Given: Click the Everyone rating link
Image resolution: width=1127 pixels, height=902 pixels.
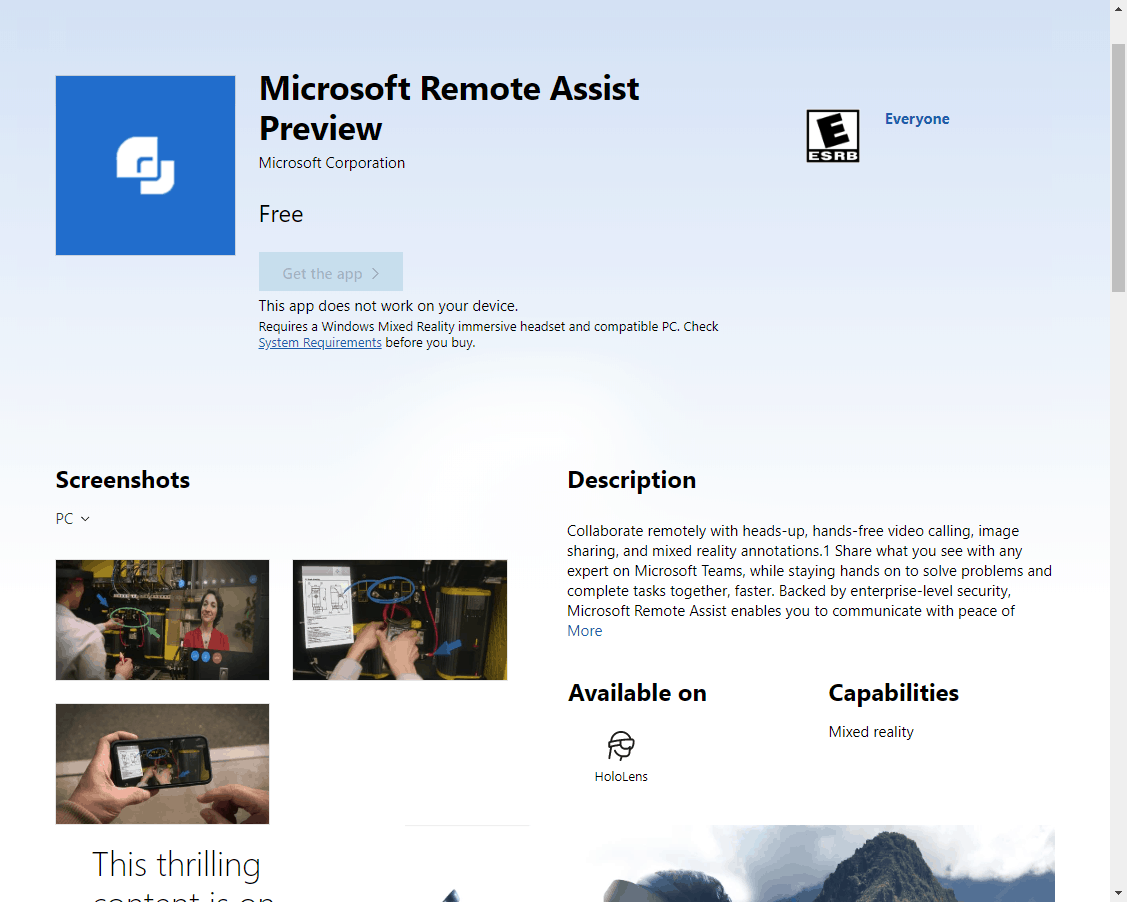Looking at the screenshot, I should (916, 118).
